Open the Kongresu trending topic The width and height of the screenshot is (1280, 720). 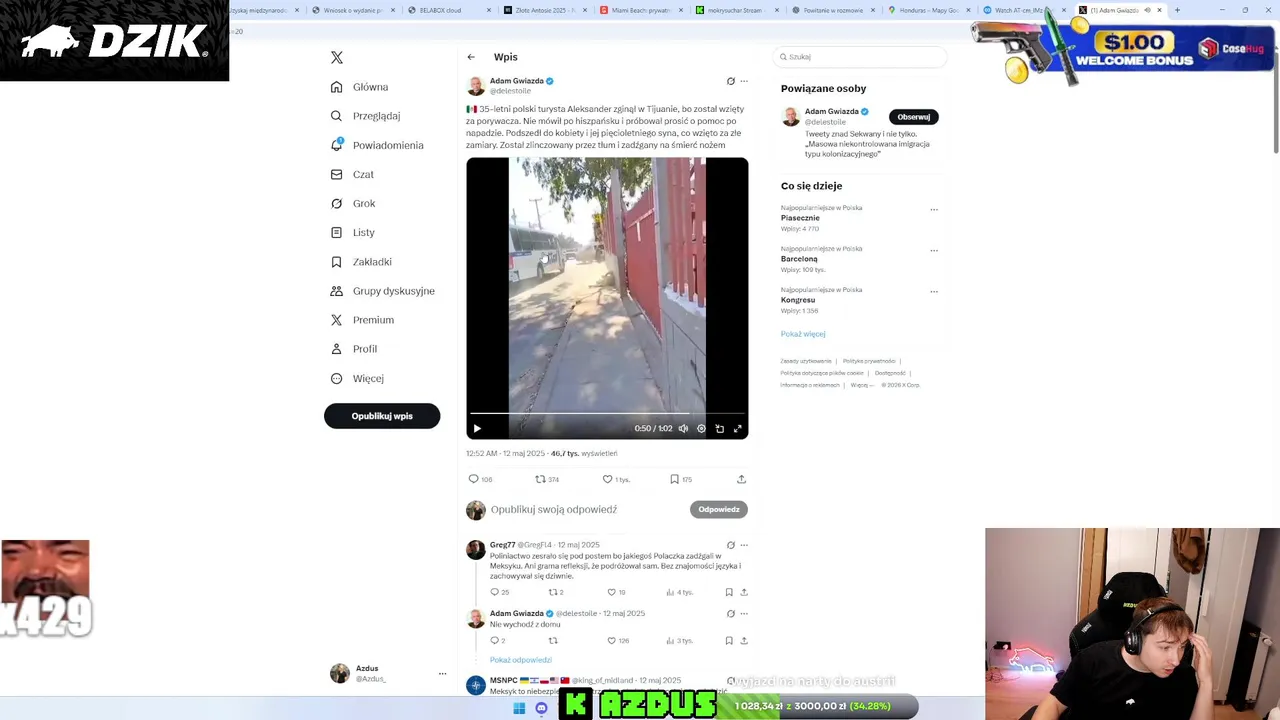(x=798, y=300)
